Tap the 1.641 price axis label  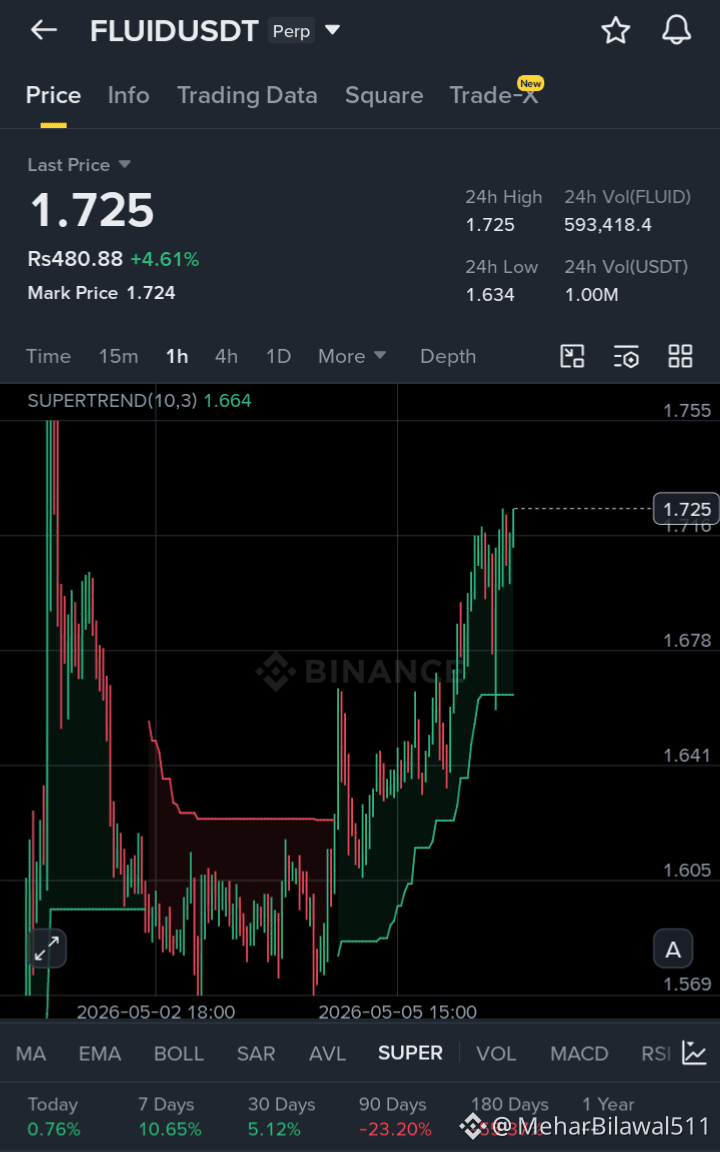(x=688, y=755)
